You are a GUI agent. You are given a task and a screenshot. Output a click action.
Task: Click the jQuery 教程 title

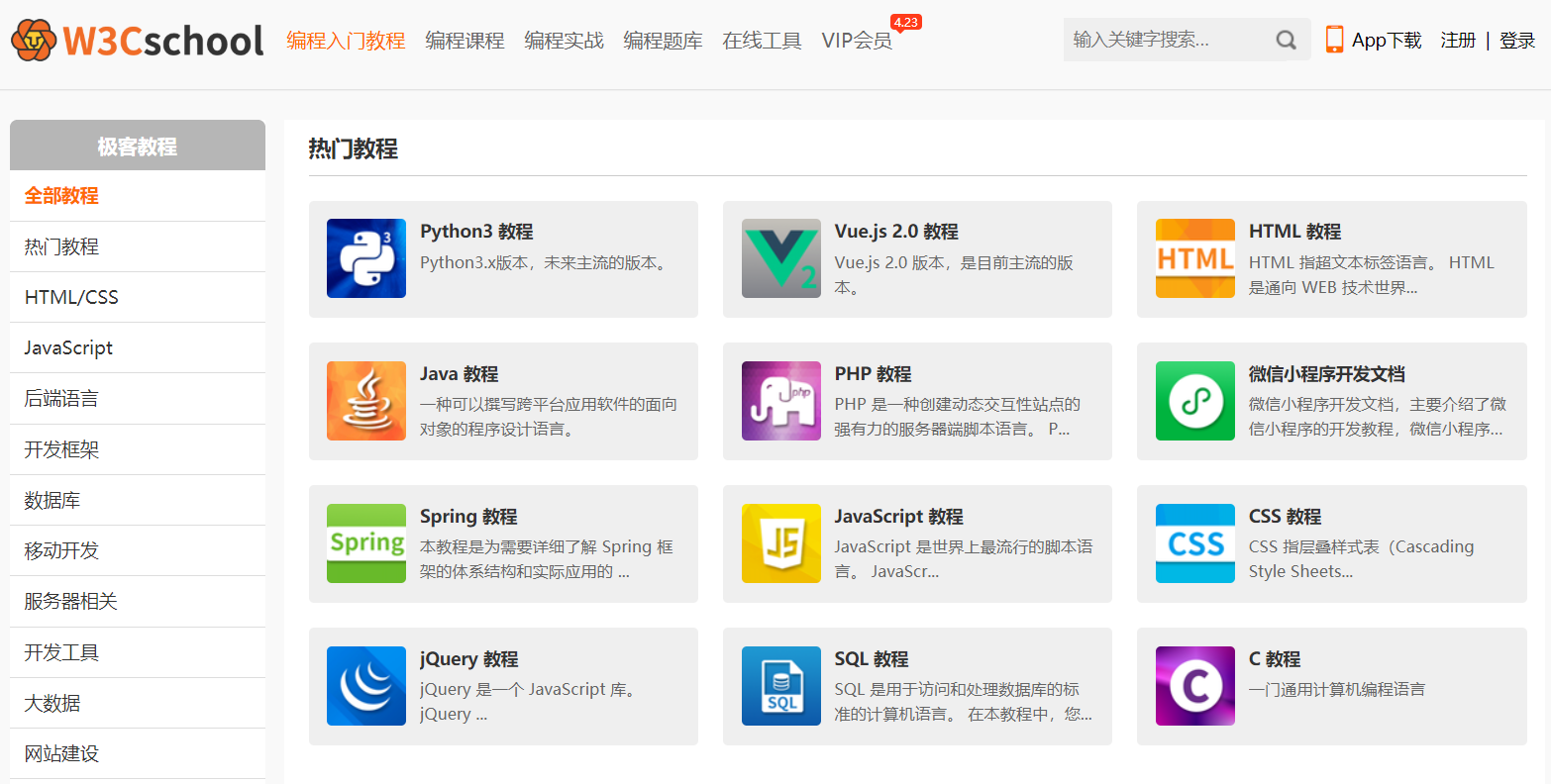[x=468, y=659]
